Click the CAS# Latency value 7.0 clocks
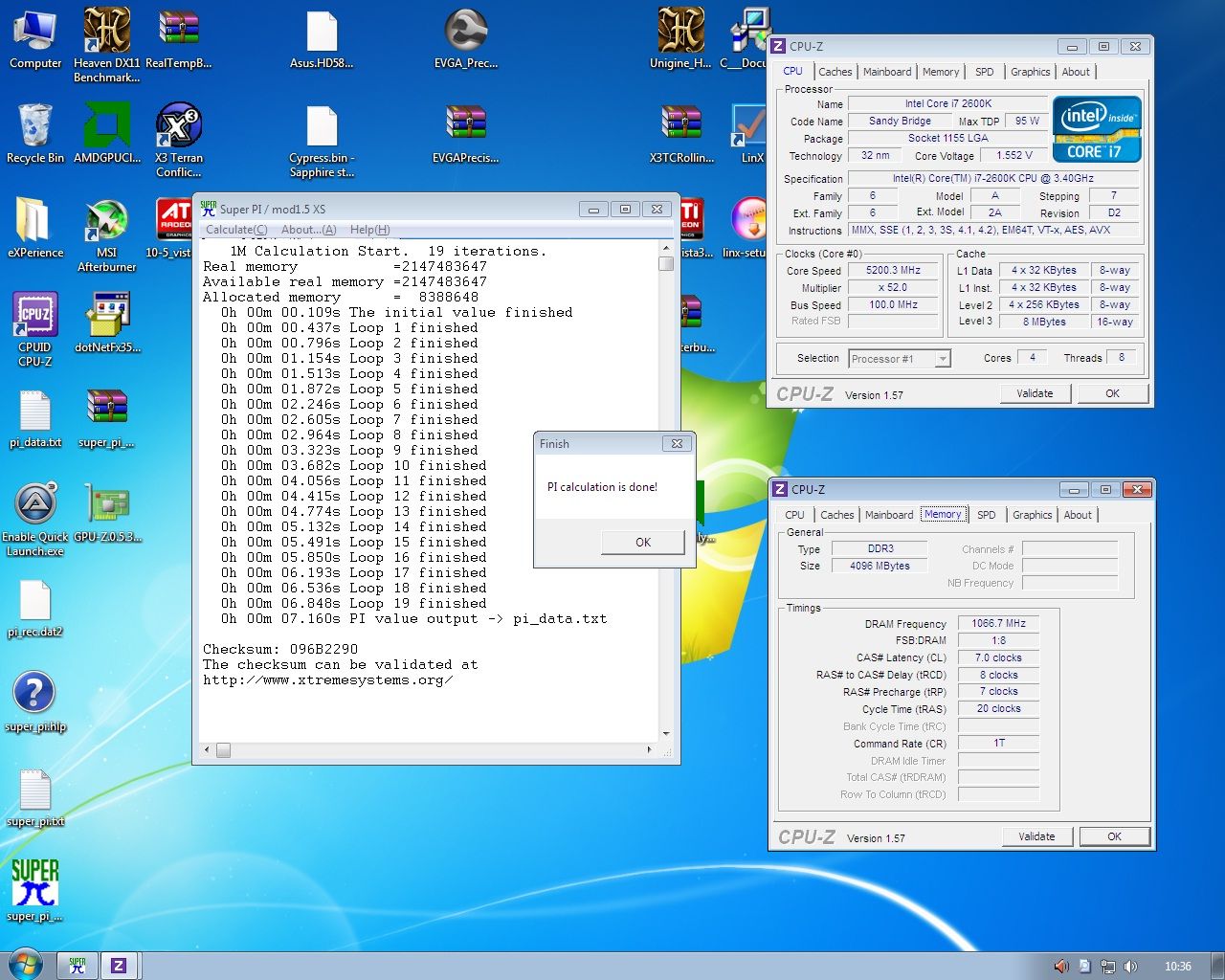The height and width of the screenshot is (980, 1225). pos(998,658)
